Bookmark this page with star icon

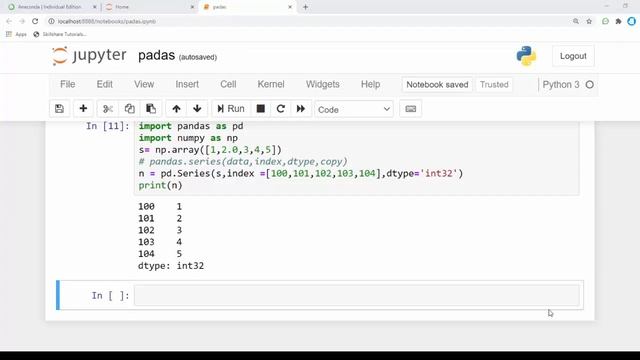coord(589,21)
